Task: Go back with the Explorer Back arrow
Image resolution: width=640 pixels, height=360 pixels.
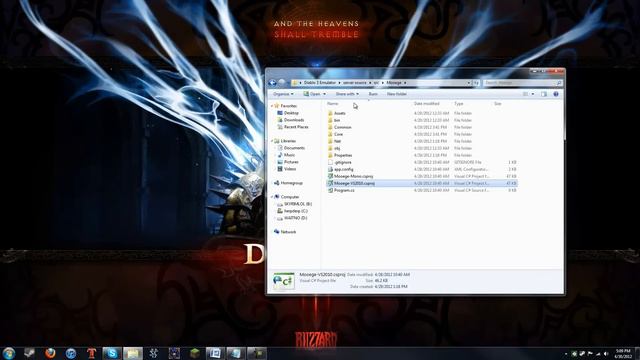Action: point(273,82)
